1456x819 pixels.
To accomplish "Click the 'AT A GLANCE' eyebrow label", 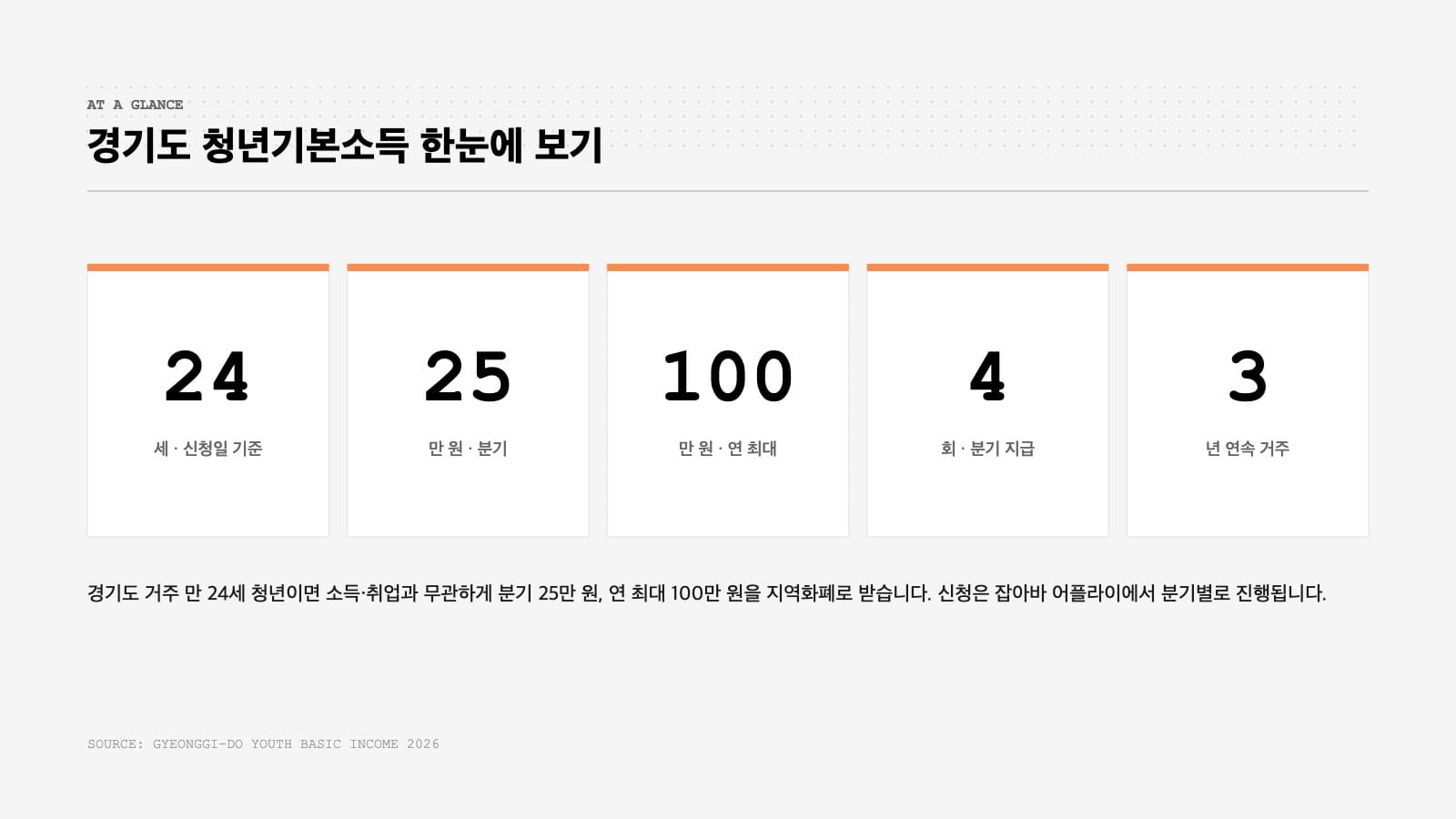I will (x=135, y=105).
